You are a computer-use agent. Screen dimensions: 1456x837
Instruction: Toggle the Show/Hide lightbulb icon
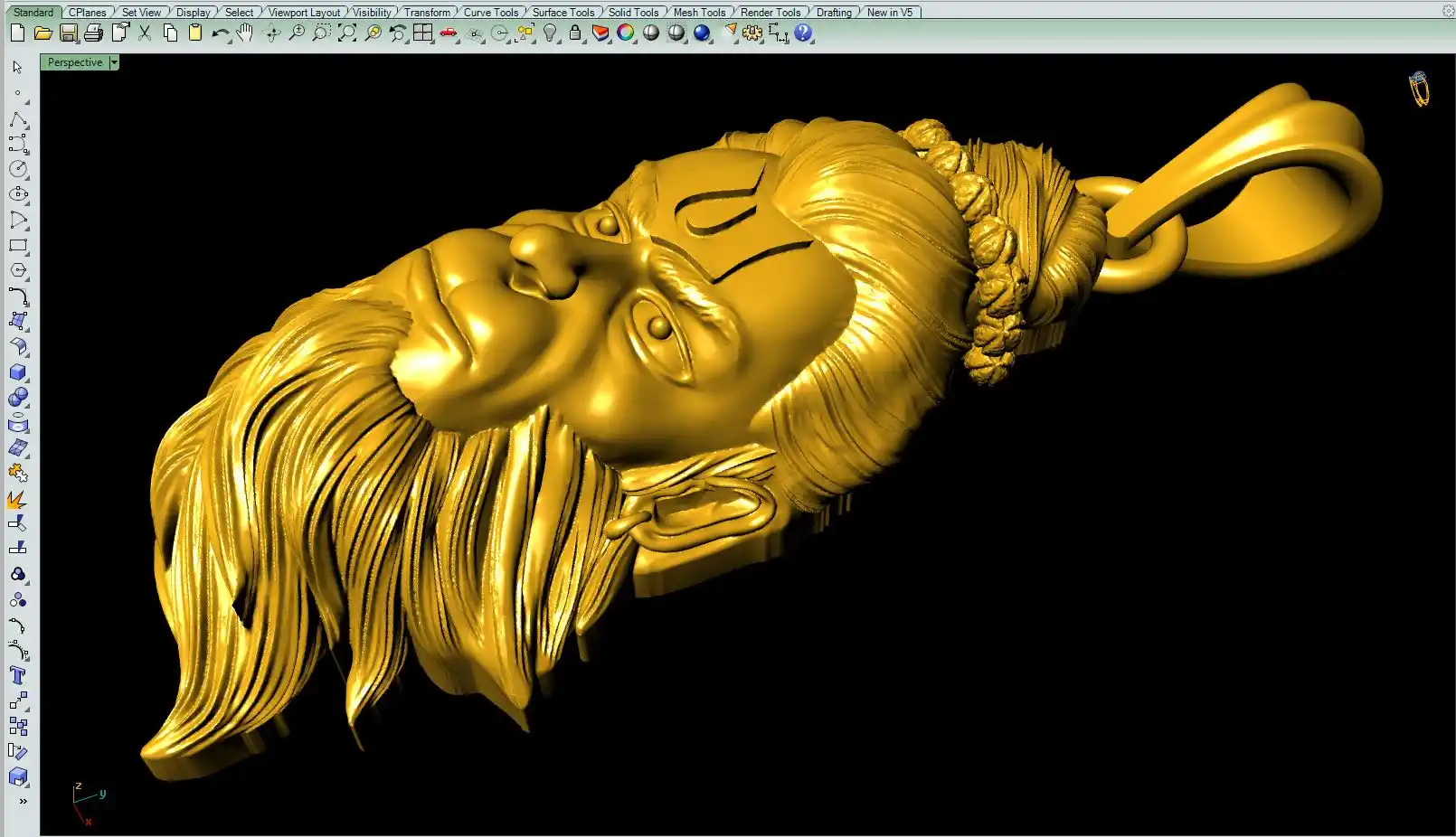[x=550, y=33]
